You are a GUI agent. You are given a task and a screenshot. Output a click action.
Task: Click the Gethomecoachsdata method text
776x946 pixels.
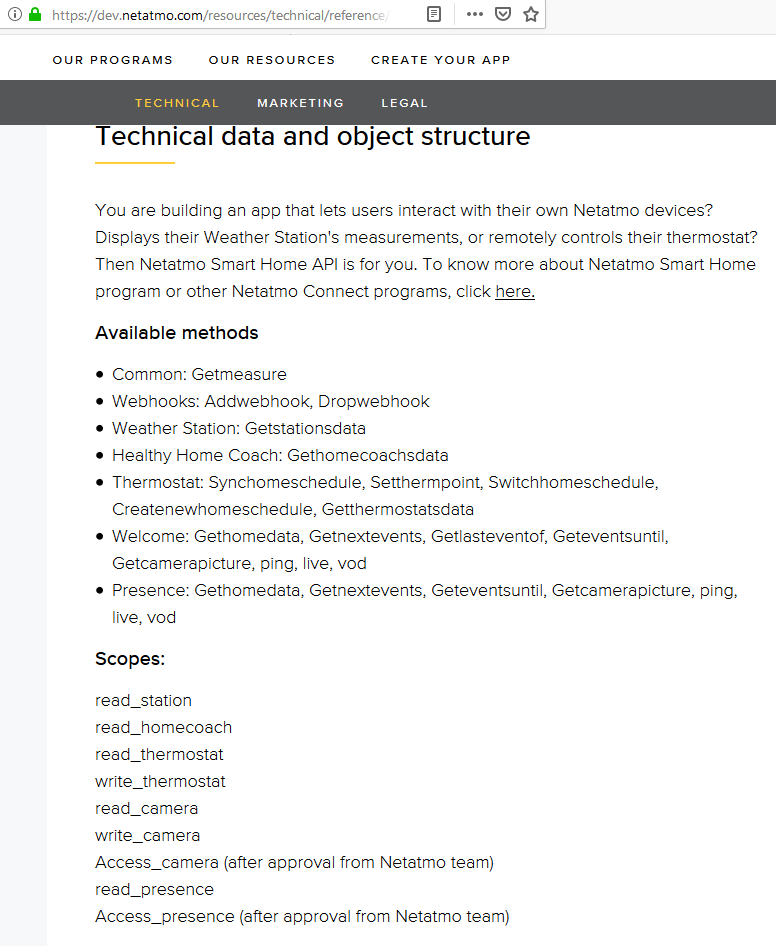click(x=368, y=455)
